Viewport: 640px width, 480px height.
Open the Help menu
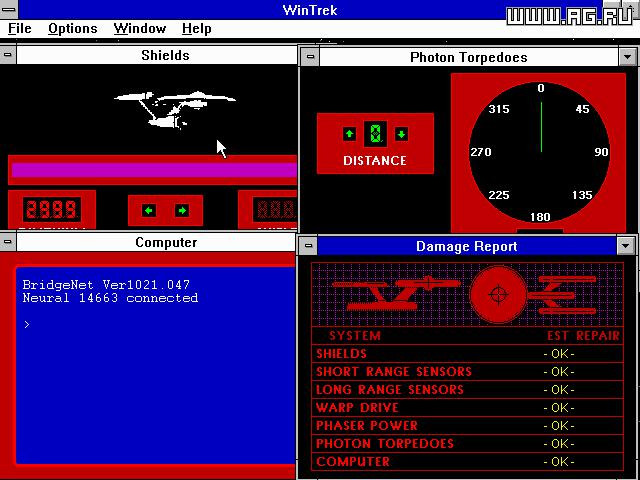[x=197, y=29]
